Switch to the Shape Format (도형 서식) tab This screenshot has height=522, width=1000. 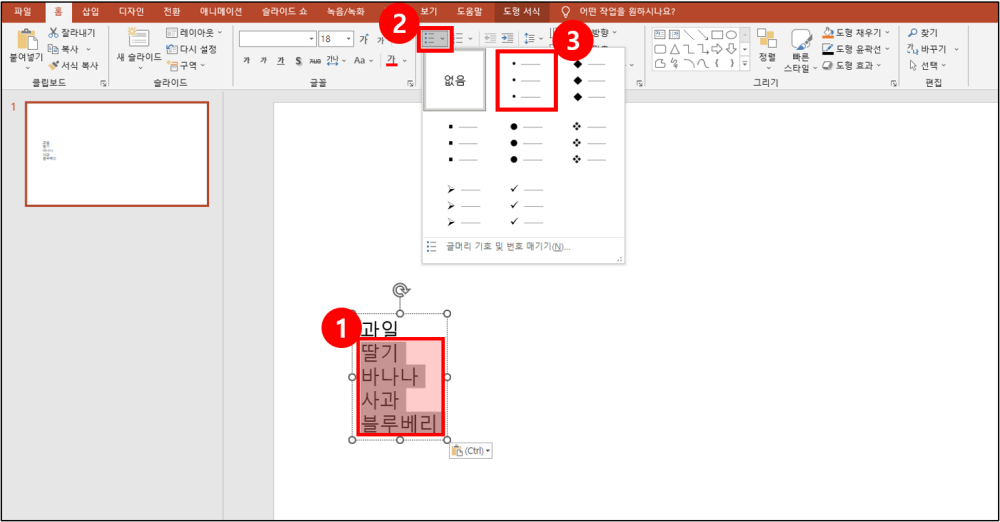pyautogui.click(x=522, y=11)
